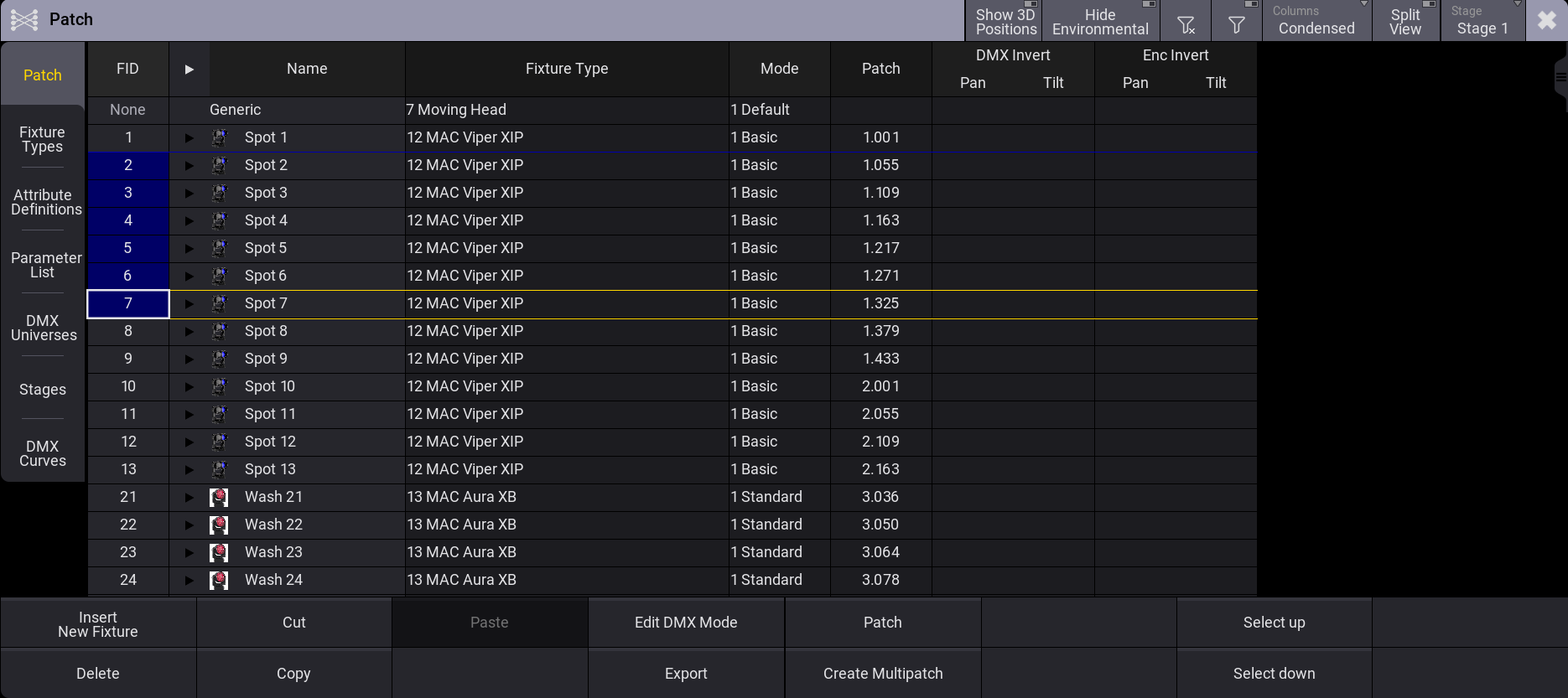Click Create Multipatch button
This screenshot has width=1568, height=698.
[883, 674]
